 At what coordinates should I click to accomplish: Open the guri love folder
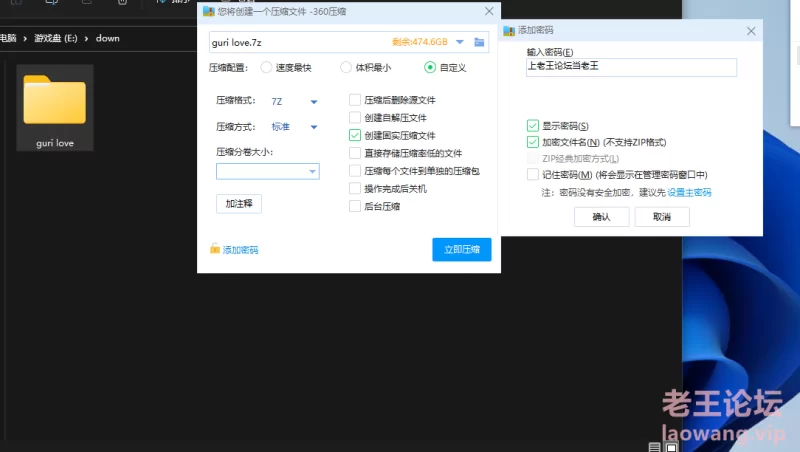click(x=54, y=105)
